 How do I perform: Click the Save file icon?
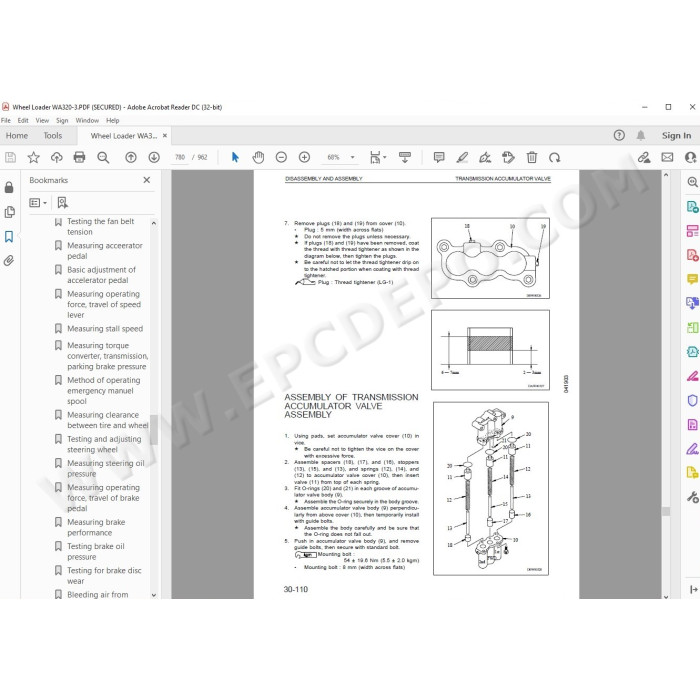point(10,157)
